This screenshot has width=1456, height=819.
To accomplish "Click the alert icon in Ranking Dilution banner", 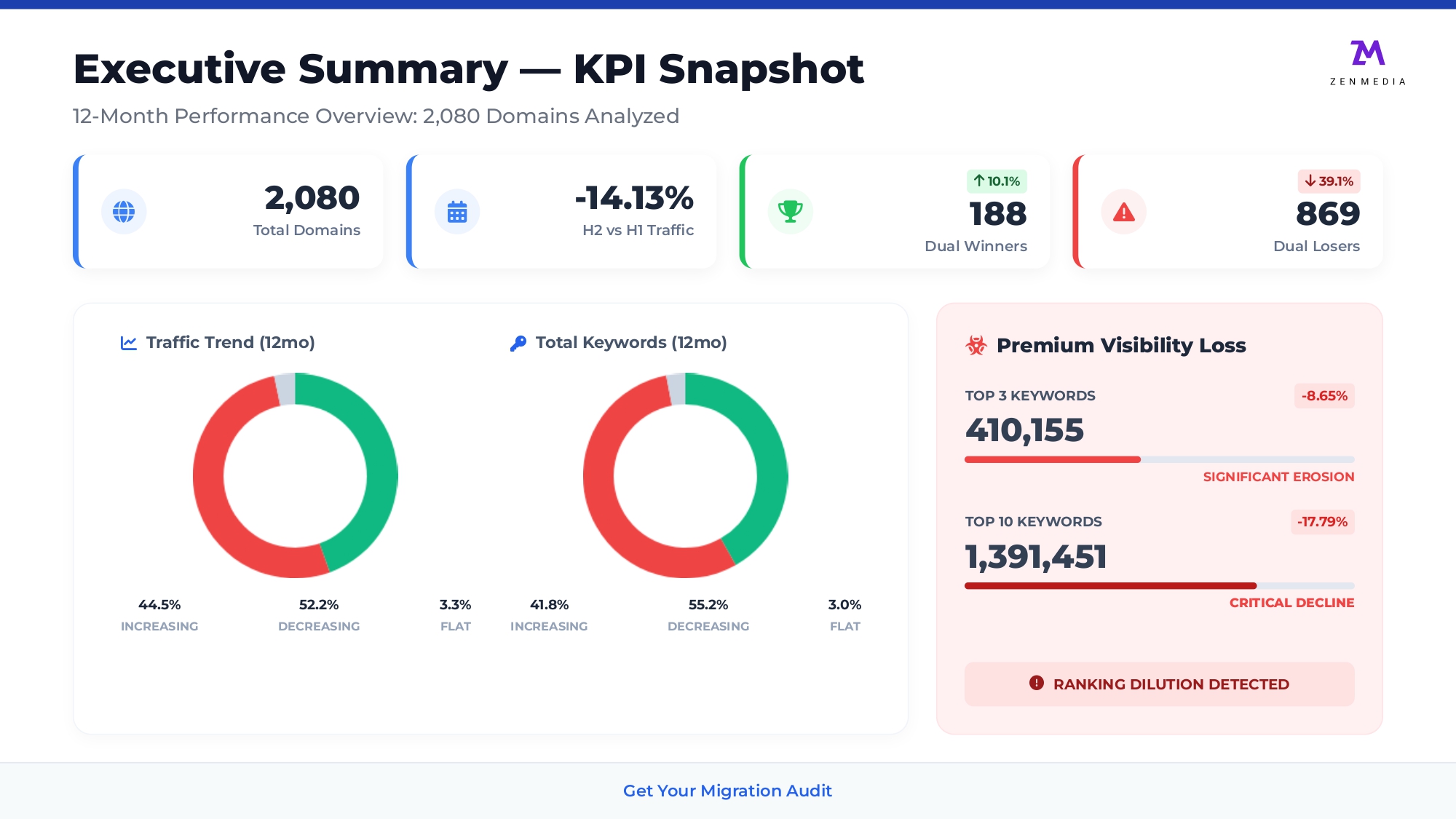I will point(1036,684).
